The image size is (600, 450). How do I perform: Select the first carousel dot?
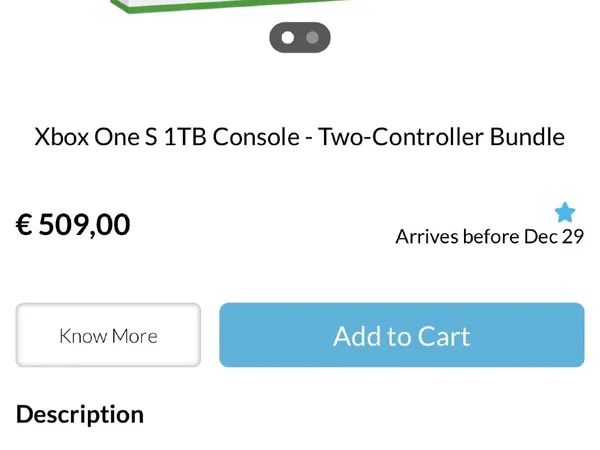click(288, 38)
